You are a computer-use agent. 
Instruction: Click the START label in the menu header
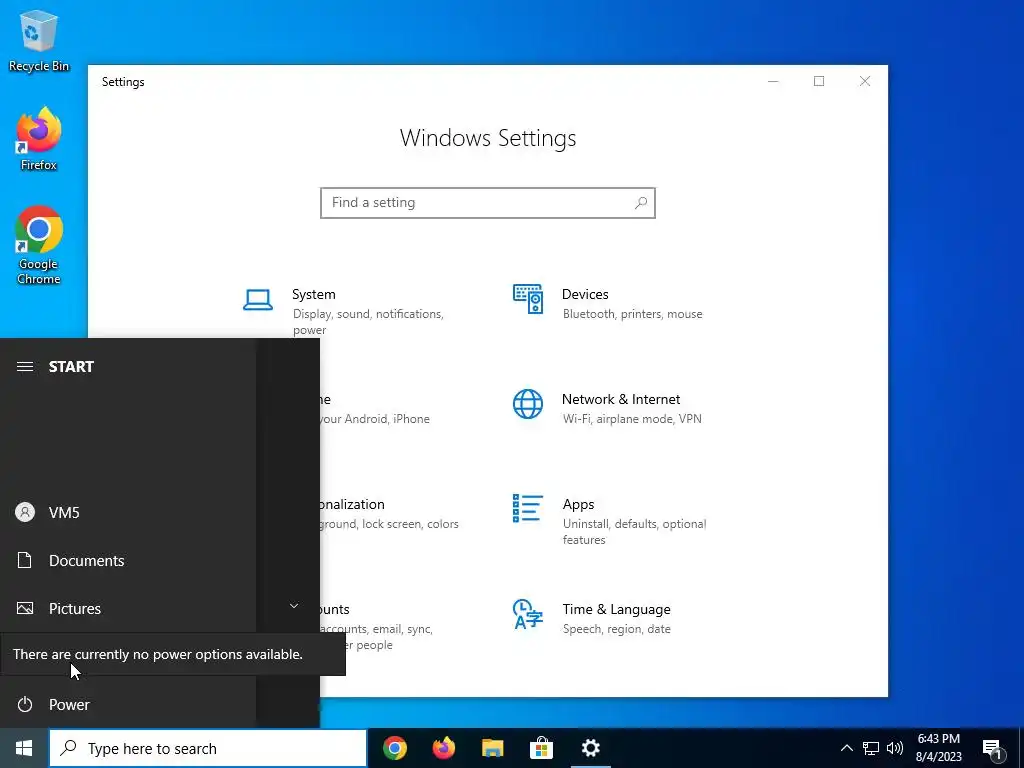tap(71, 366)
